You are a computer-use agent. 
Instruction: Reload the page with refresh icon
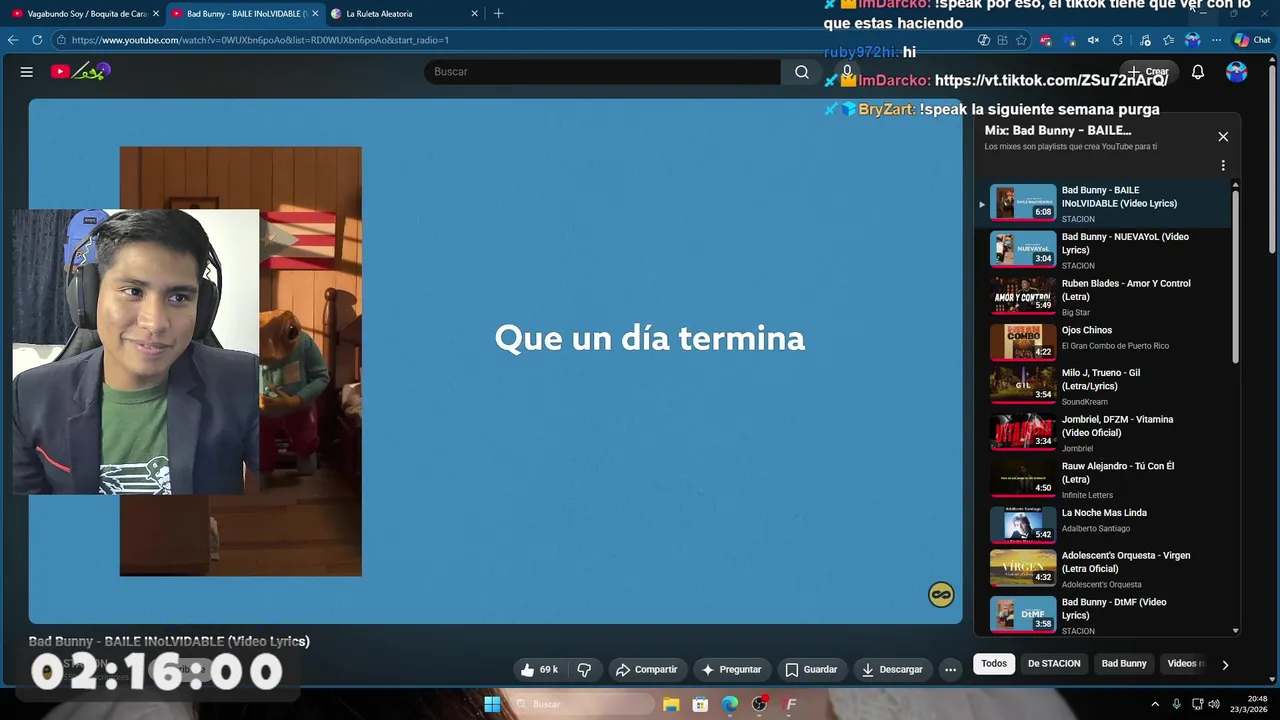click(x=37, y=40)
